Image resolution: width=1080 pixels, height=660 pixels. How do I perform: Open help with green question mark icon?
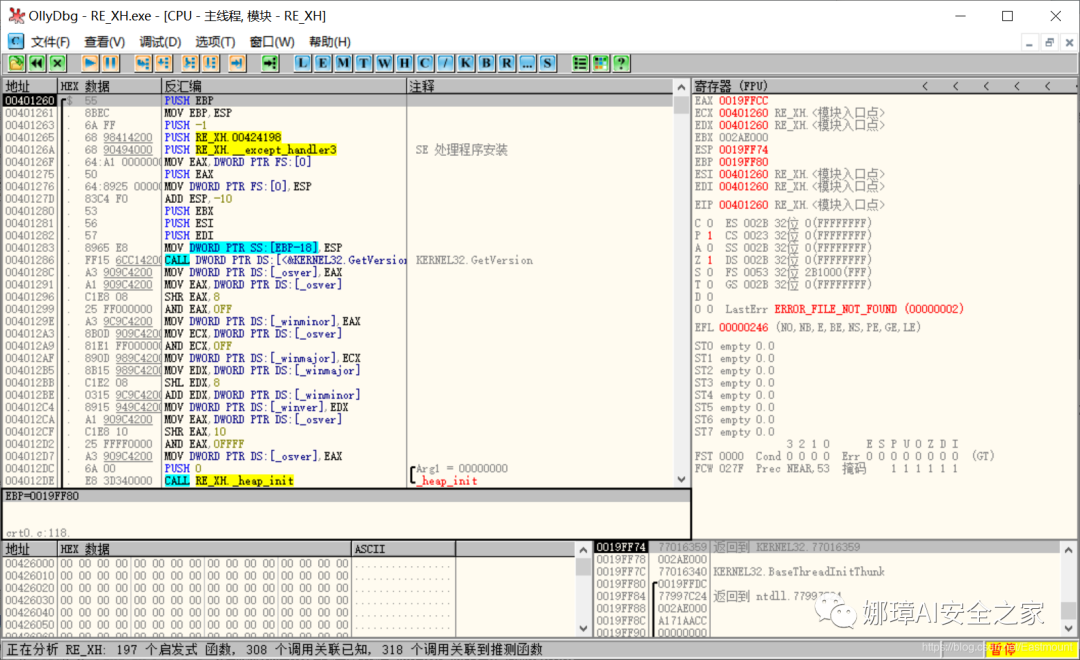[621, 63]
